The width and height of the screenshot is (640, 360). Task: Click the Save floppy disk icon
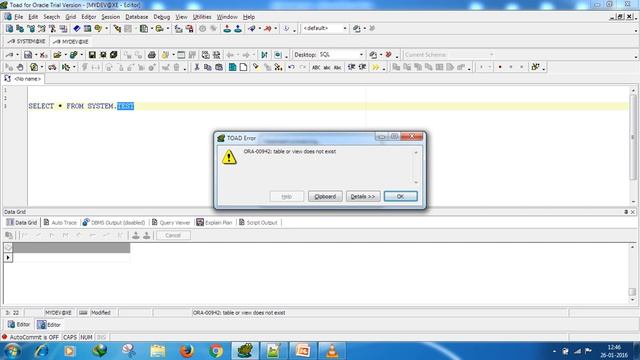(92, 55)
